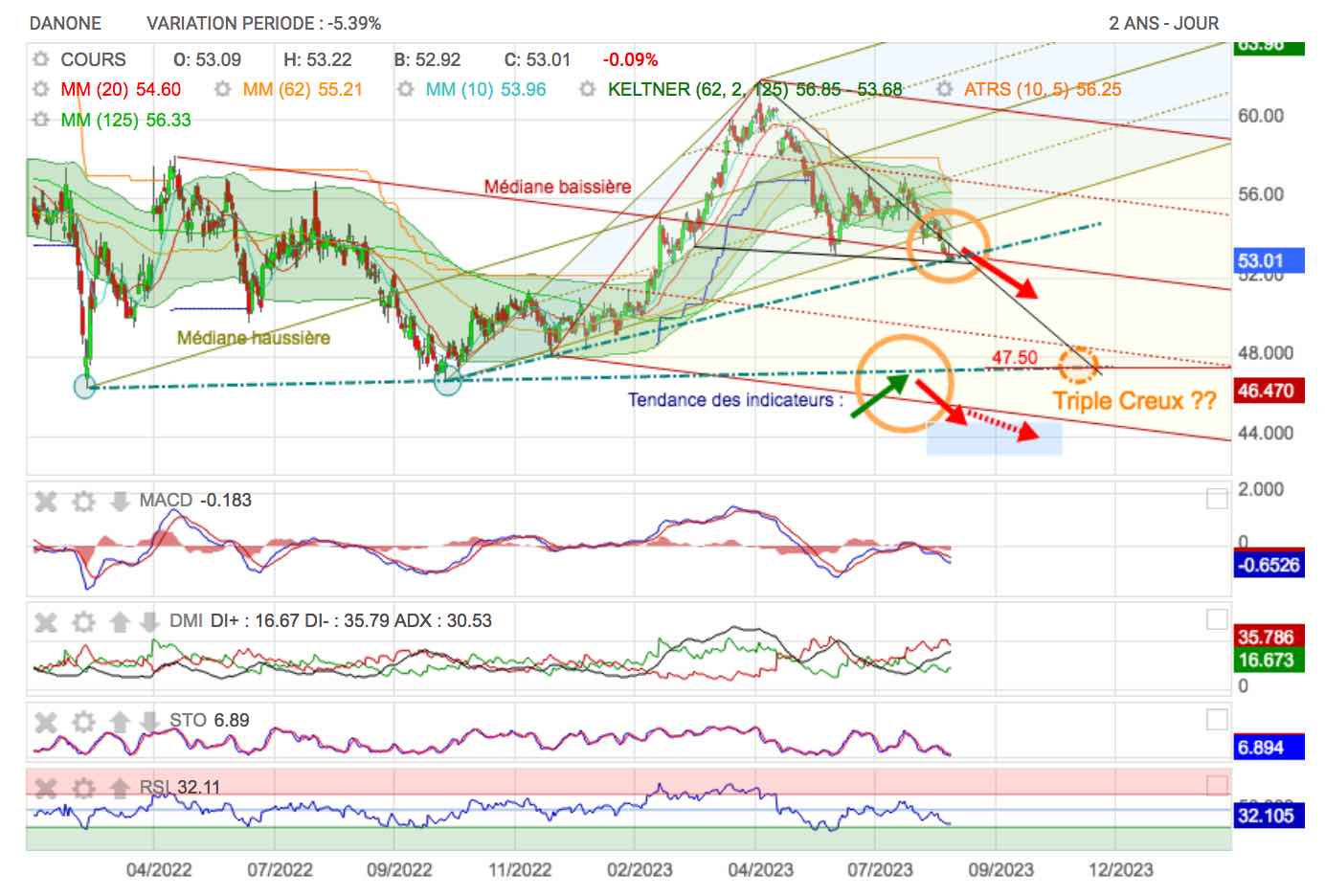The height and width of the screenshot is (896, 1325).
Task: Move DMI panel down
Action: click(149, 622)
